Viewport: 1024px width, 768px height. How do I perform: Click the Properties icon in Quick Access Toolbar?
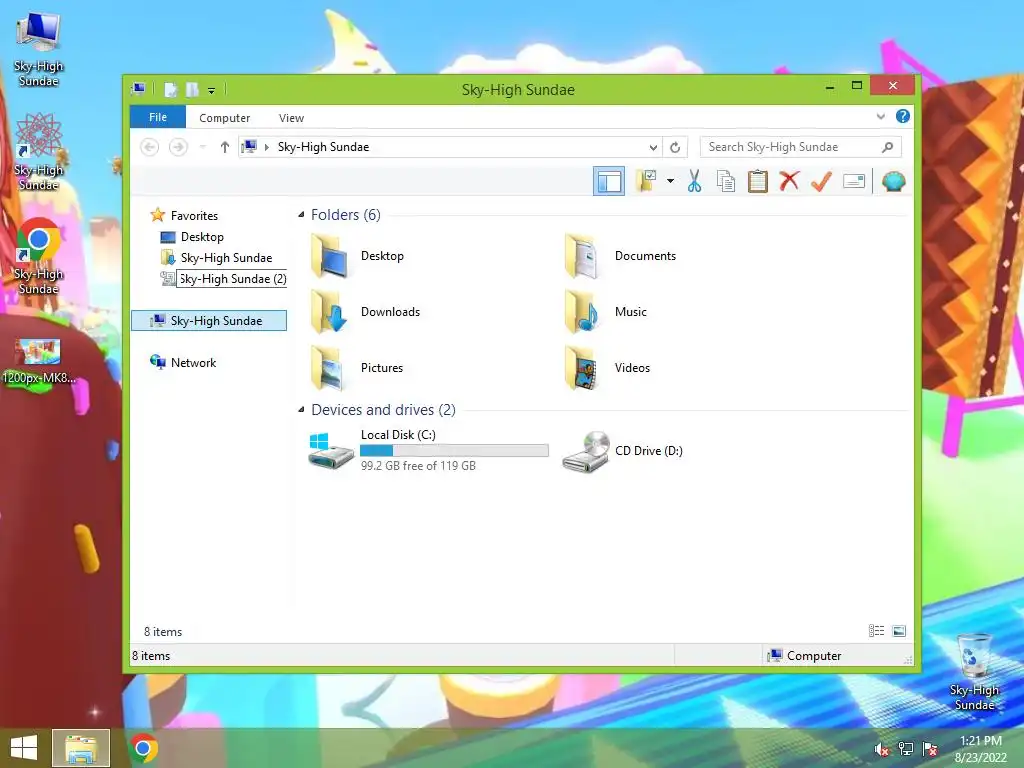click(x=170, y=89)
